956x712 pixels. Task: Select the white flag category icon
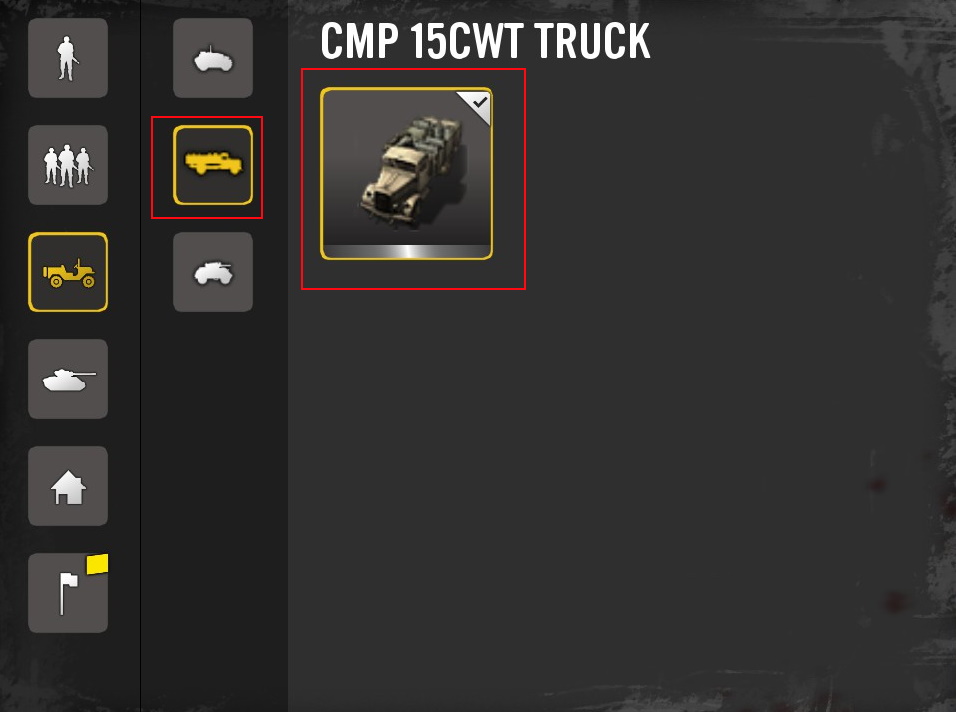pyautogui.click(x=68, y=593)
